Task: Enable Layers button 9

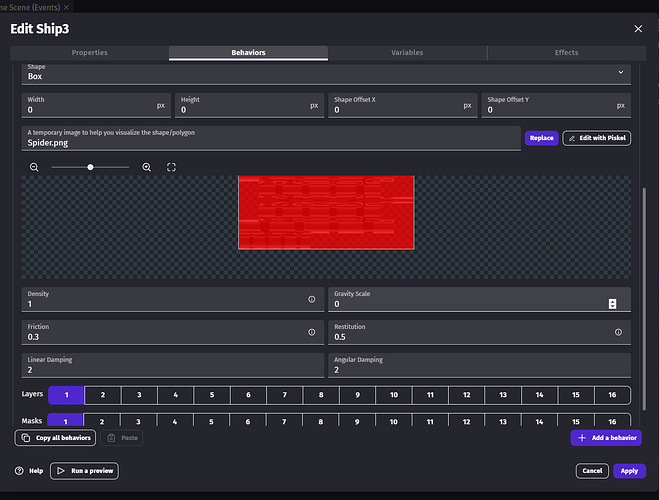Action: click(x=357, y=395)
